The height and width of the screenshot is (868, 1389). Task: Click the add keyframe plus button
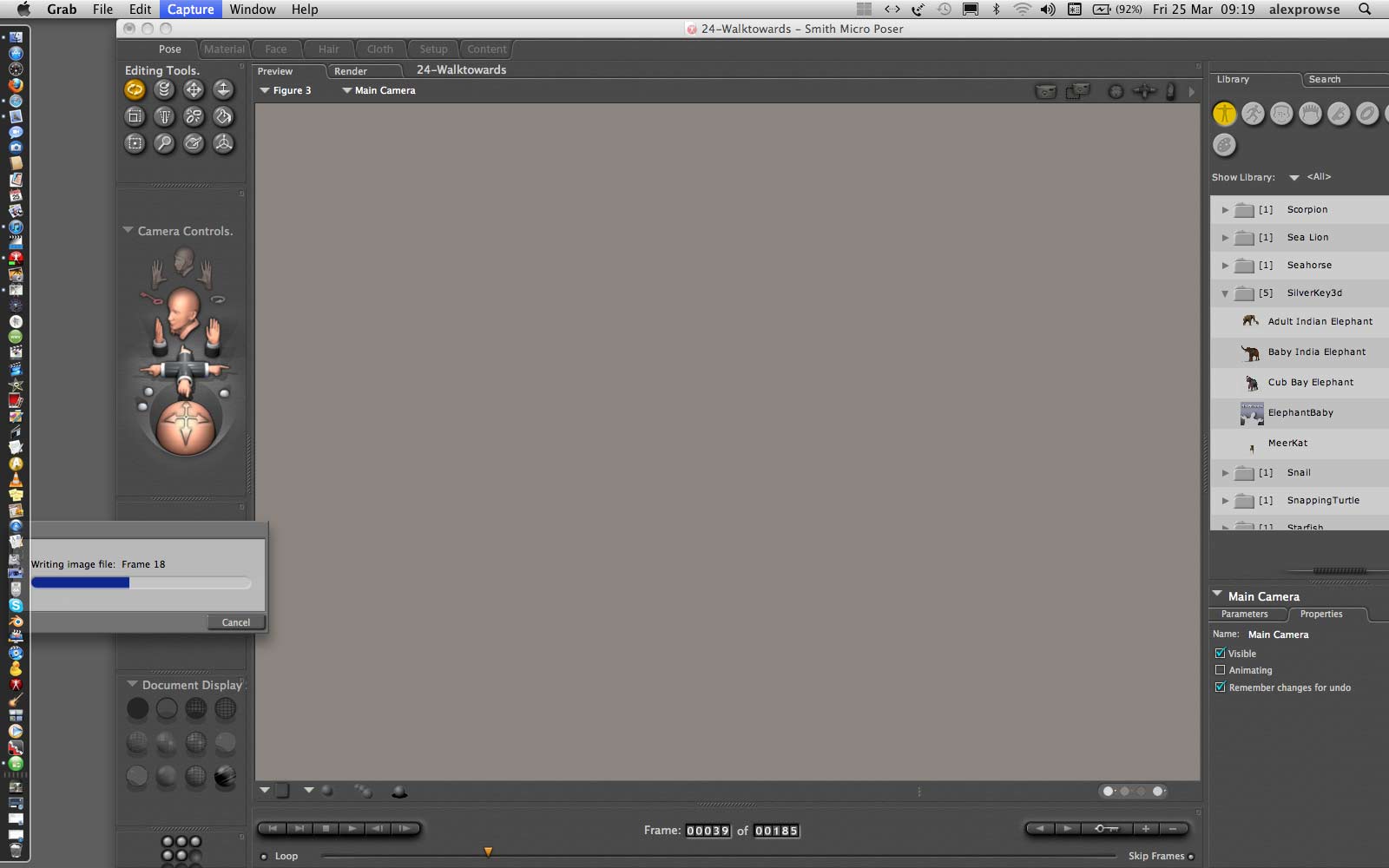(1146, 829)
